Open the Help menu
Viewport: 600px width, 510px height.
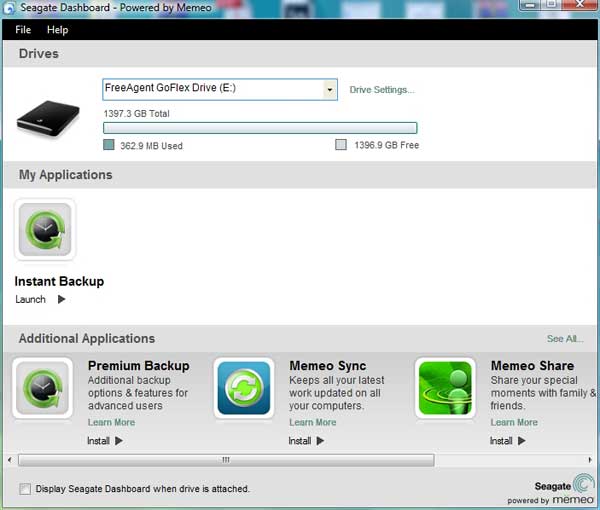57,29
